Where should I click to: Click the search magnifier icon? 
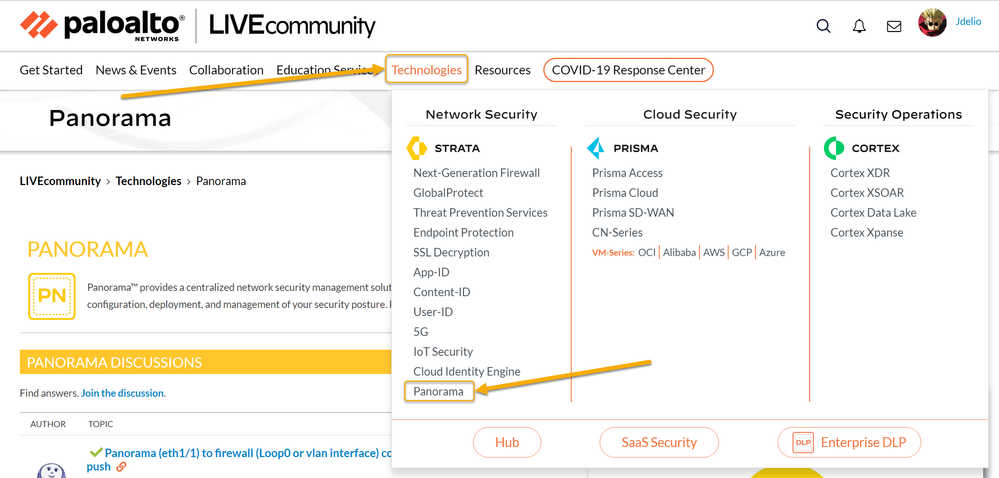tap(823, 26)
